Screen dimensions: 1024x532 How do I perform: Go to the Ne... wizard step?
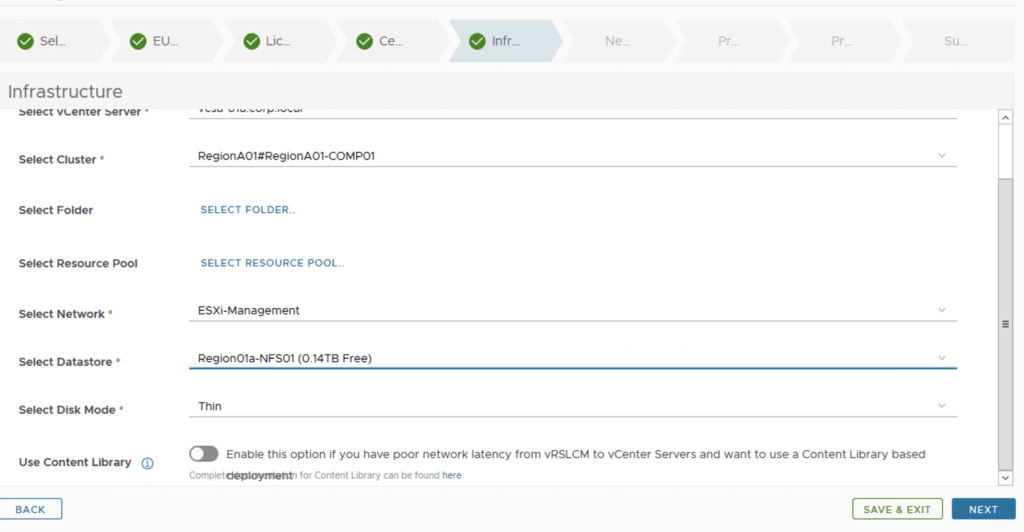pos(617,41)
